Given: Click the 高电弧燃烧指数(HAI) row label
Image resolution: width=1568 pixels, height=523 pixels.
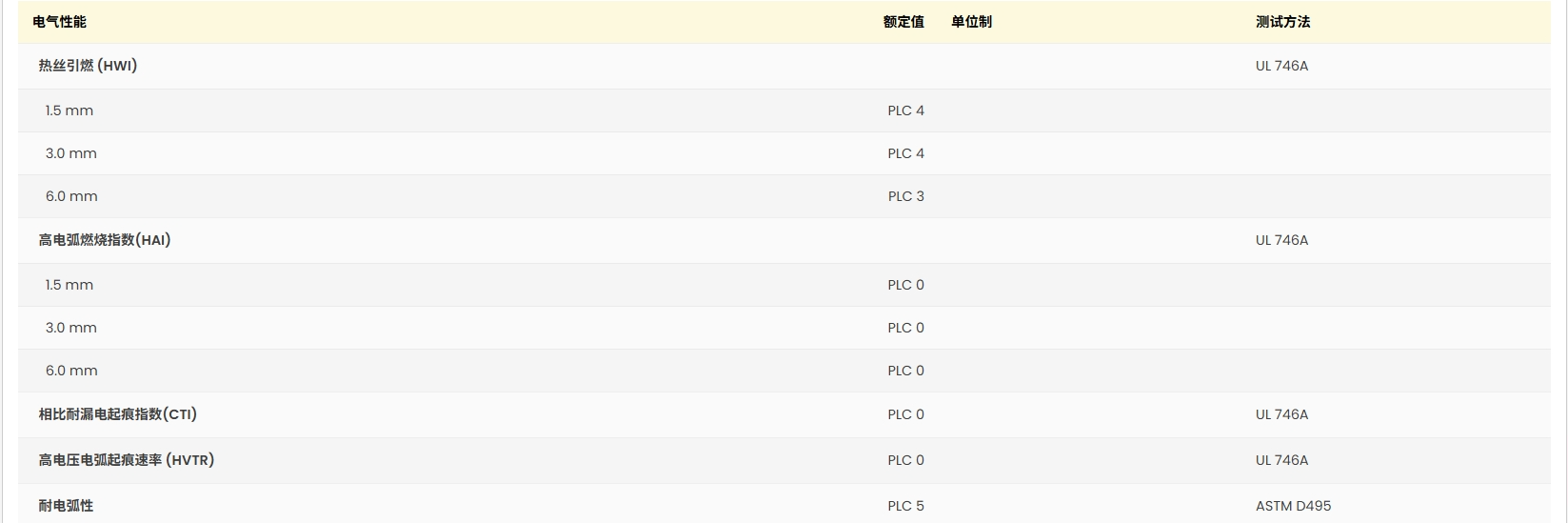Looking at the screenshot, I should pyautogui.click(x=105, y=240).
